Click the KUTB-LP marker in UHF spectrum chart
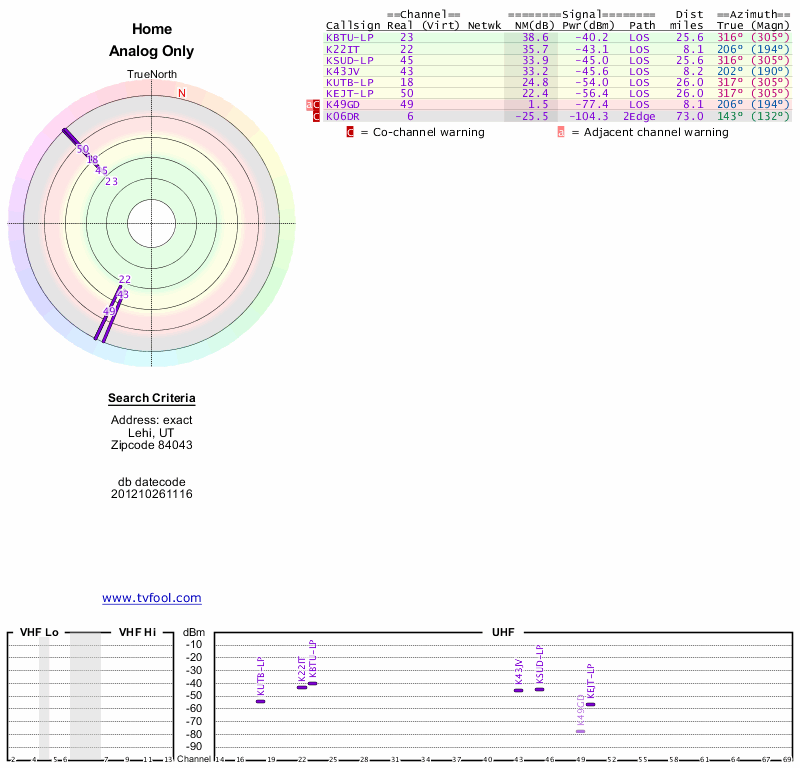800x768 pixels. [260, 702]
